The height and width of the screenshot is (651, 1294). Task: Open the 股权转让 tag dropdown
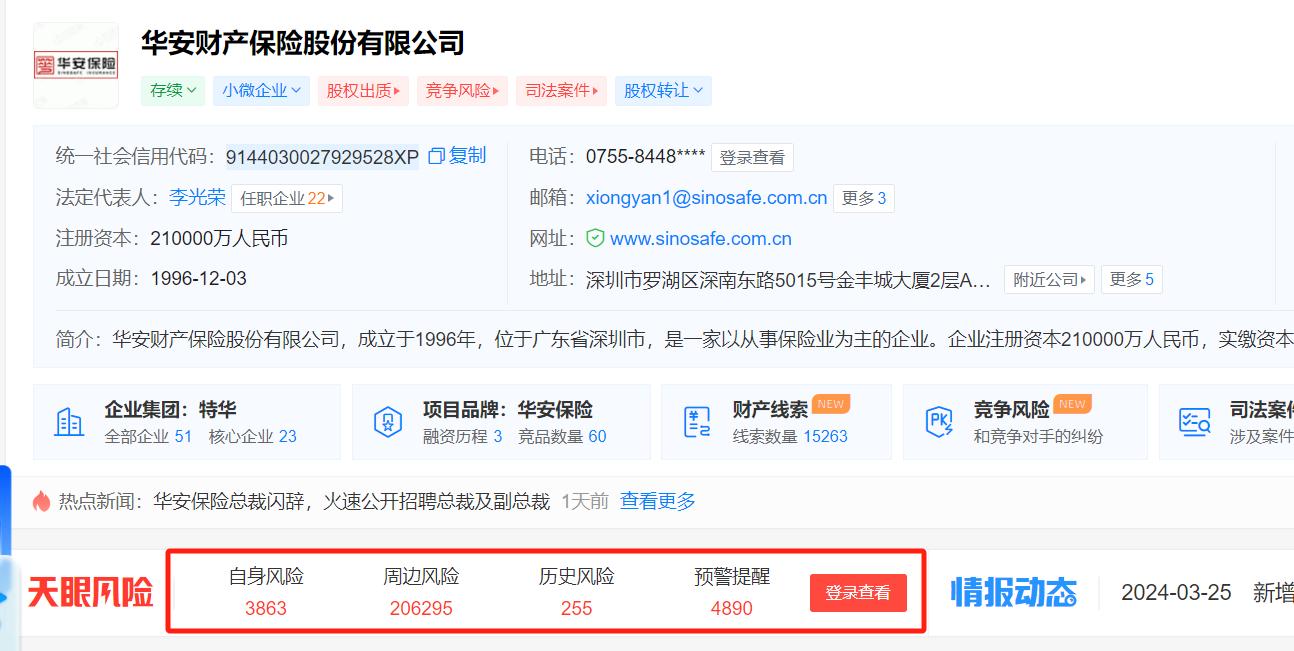point(663,90)
